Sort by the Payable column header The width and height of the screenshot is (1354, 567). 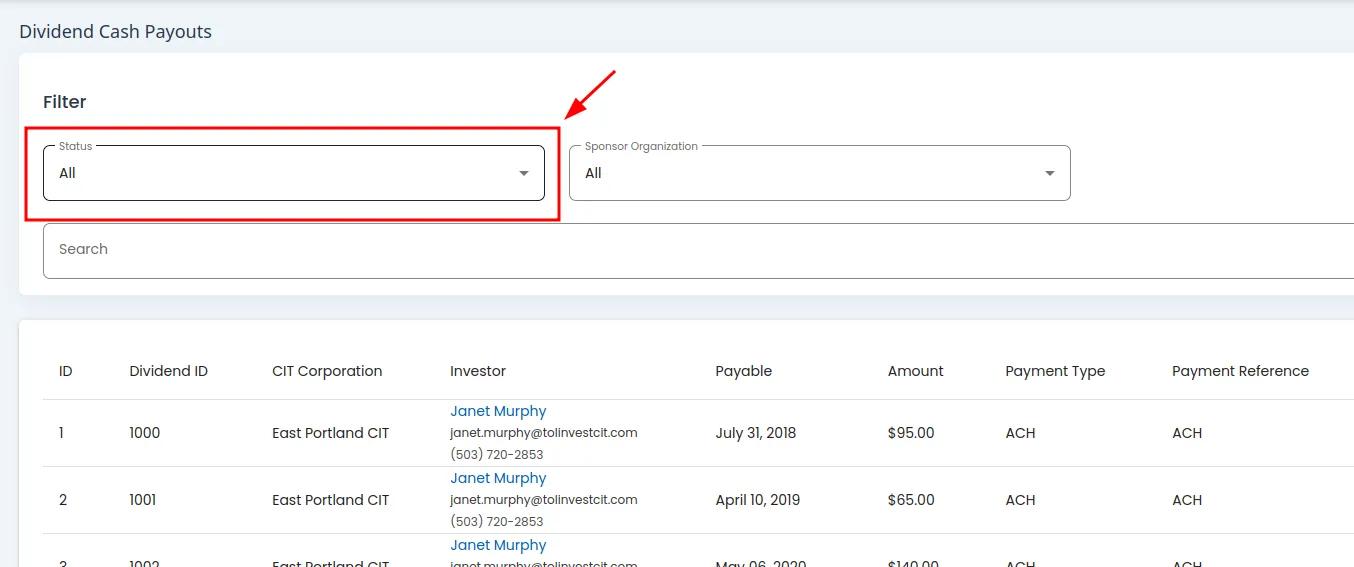tap(743, 371)
